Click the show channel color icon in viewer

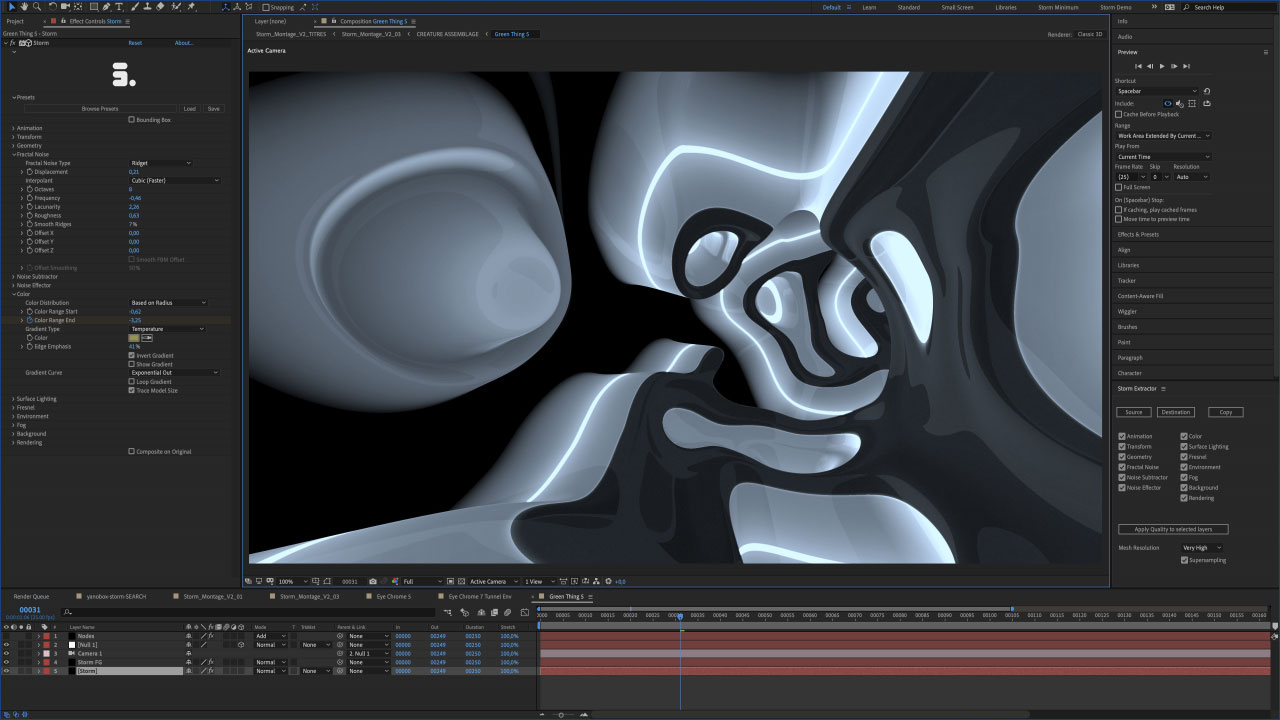click(x=394, y=581)
